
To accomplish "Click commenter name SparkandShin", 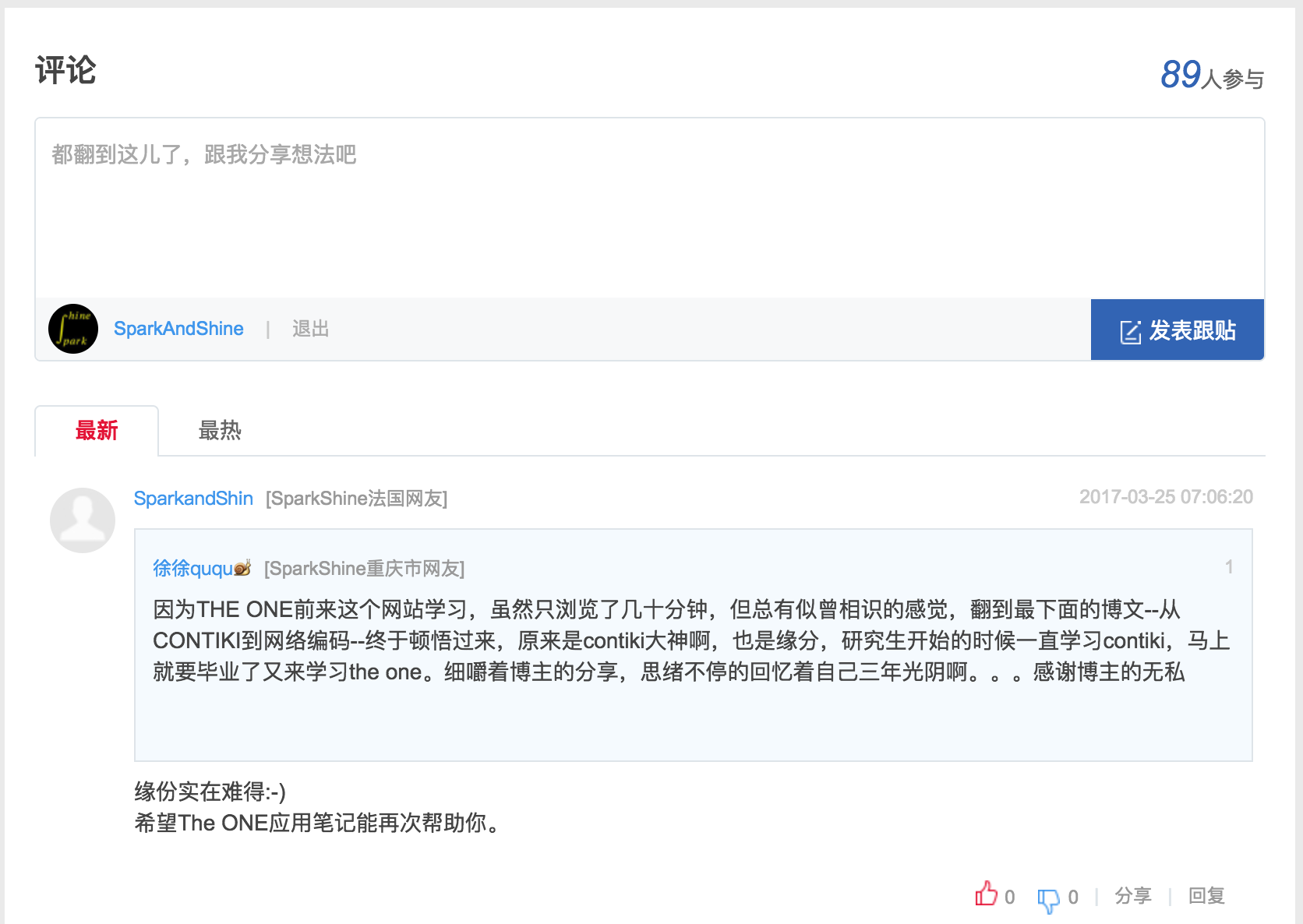I will point(193,498).
